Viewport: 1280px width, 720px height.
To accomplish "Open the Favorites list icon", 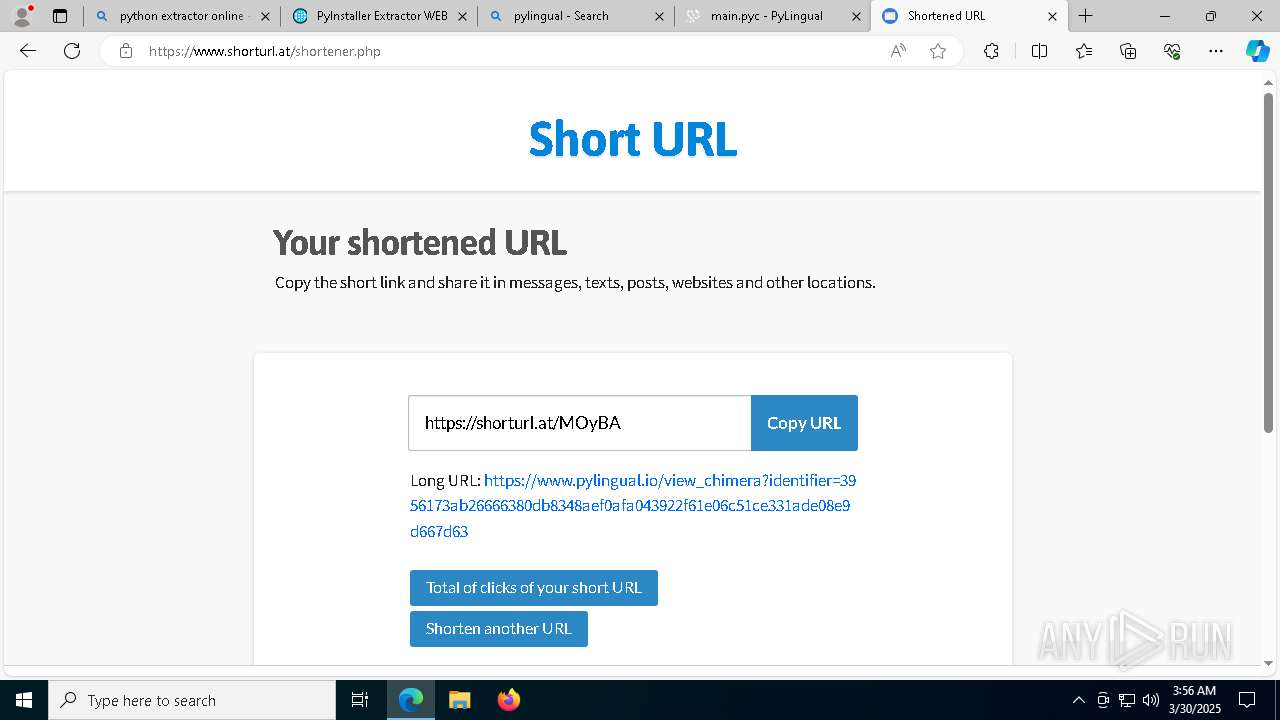I will 1084,51.
